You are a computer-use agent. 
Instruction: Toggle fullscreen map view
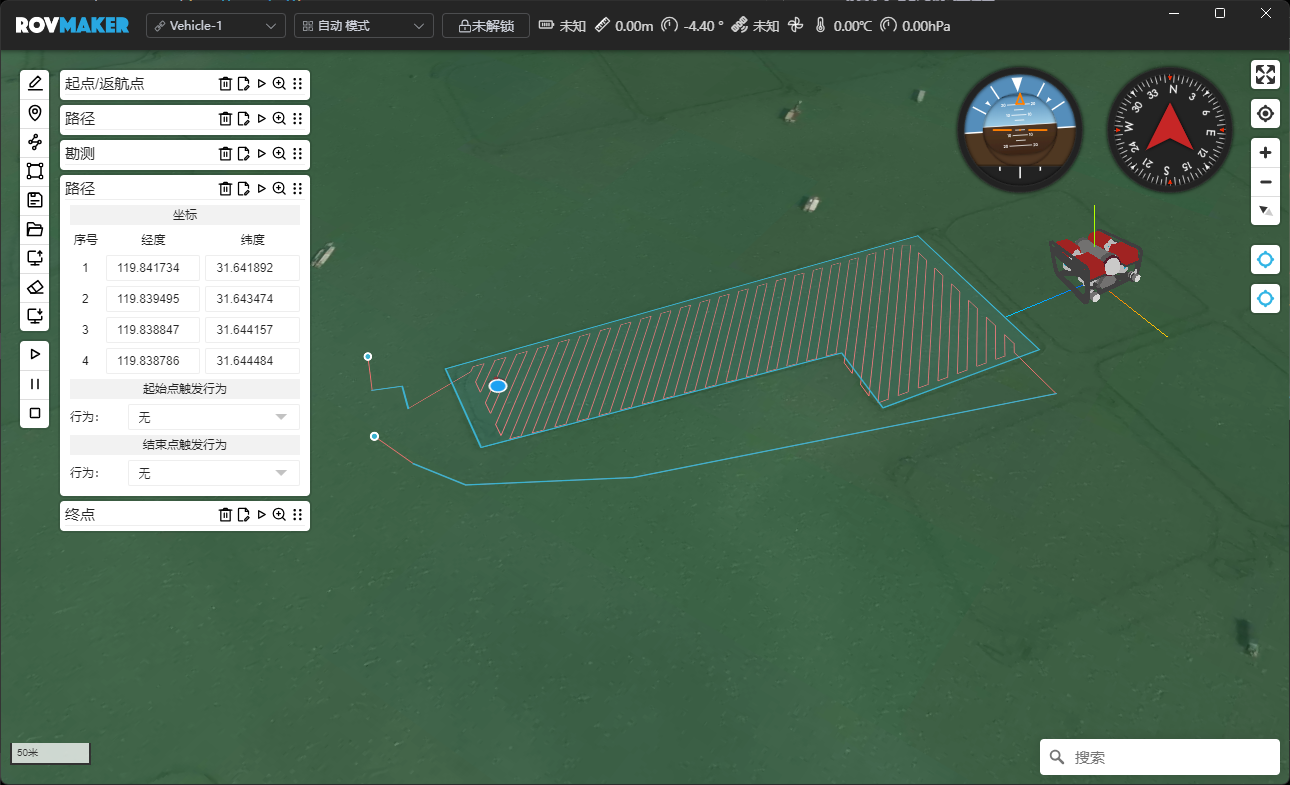coord(1265,74)
